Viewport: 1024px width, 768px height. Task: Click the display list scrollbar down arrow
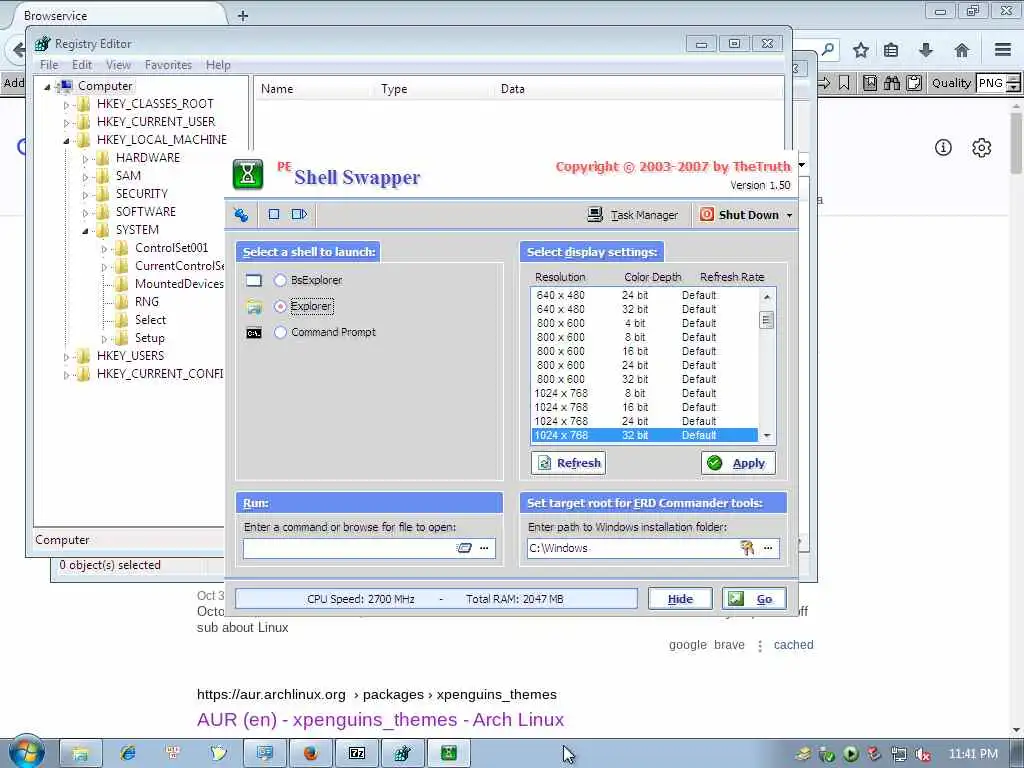tap(767, 436)
